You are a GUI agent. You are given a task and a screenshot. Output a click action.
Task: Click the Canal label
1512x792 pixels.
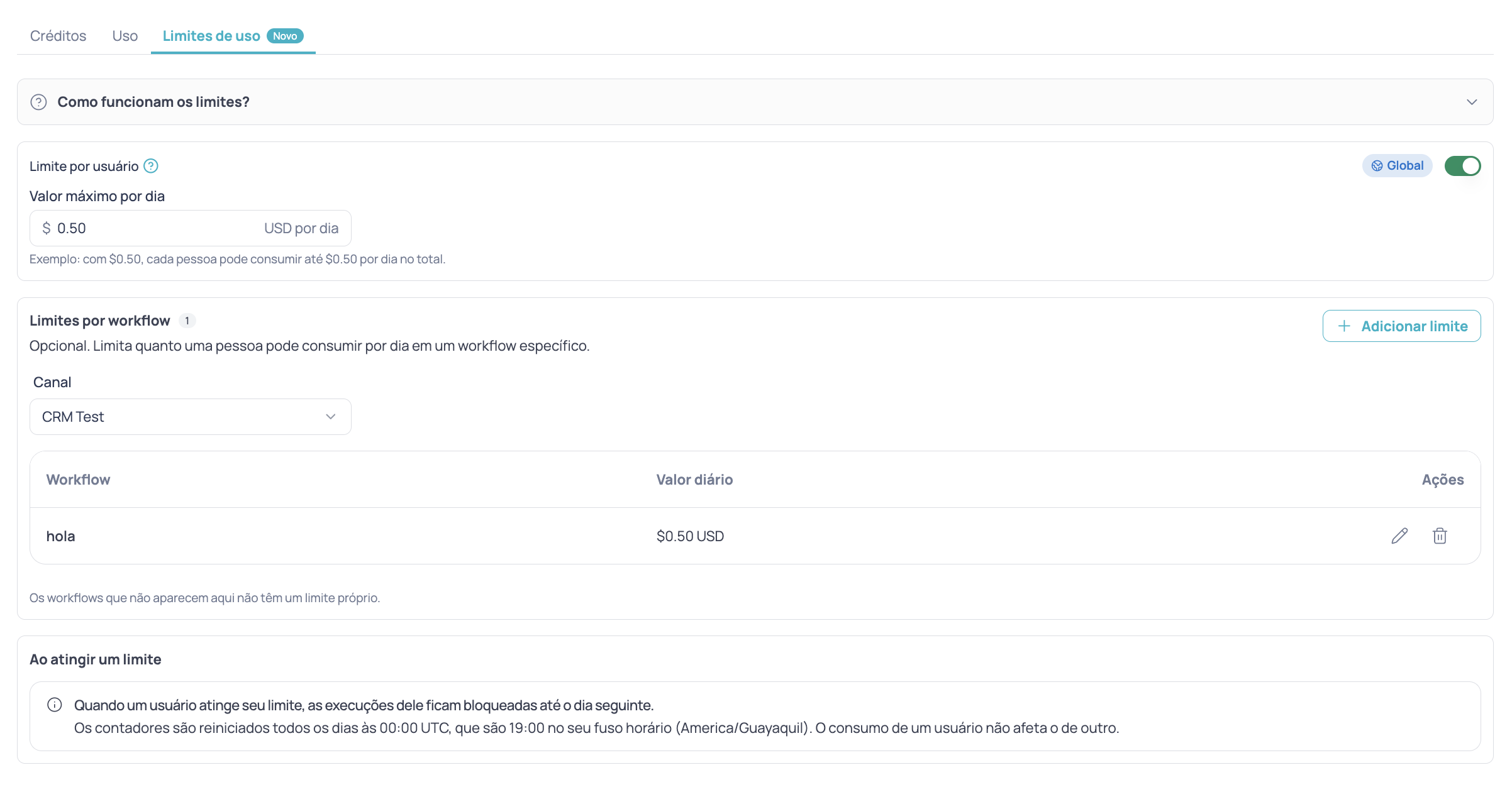point(52,382)
